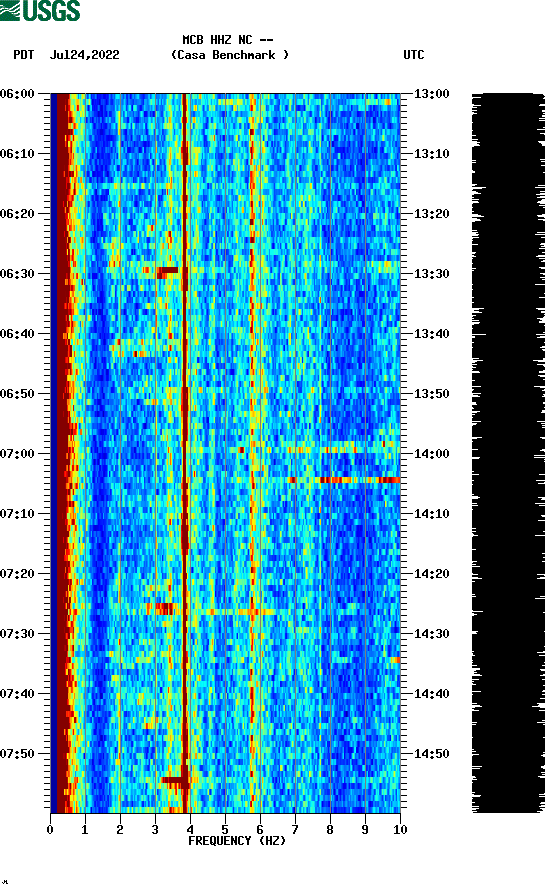
Task: Click the 14:20 UTC time label
Action: 431,574
